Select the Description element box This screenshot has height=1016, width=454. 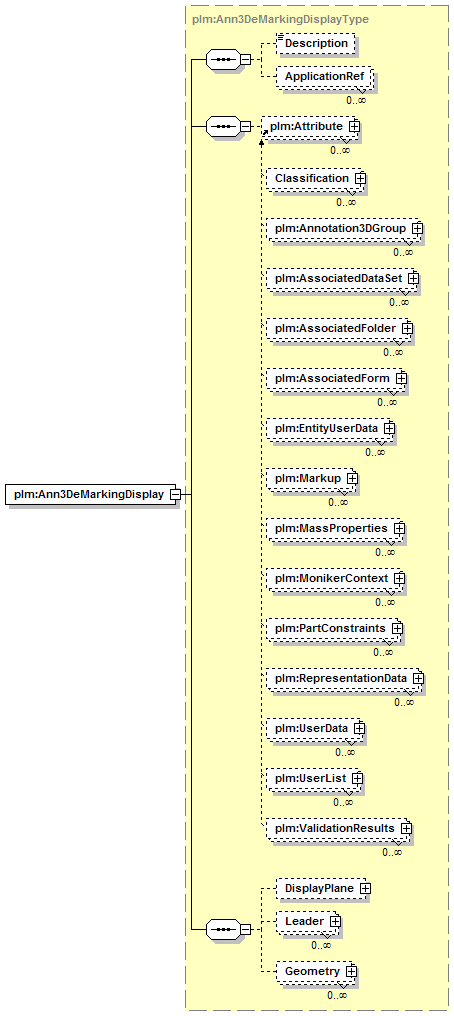coord(315,43)
